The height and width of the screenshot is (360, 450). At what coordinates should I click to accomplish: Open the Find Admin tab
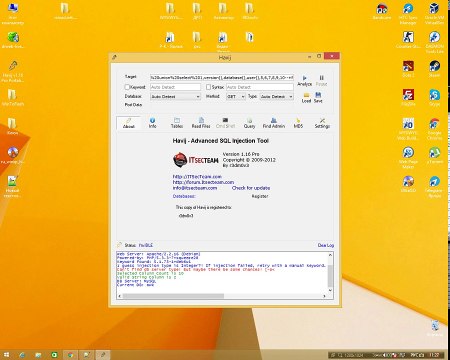(274, 123)
